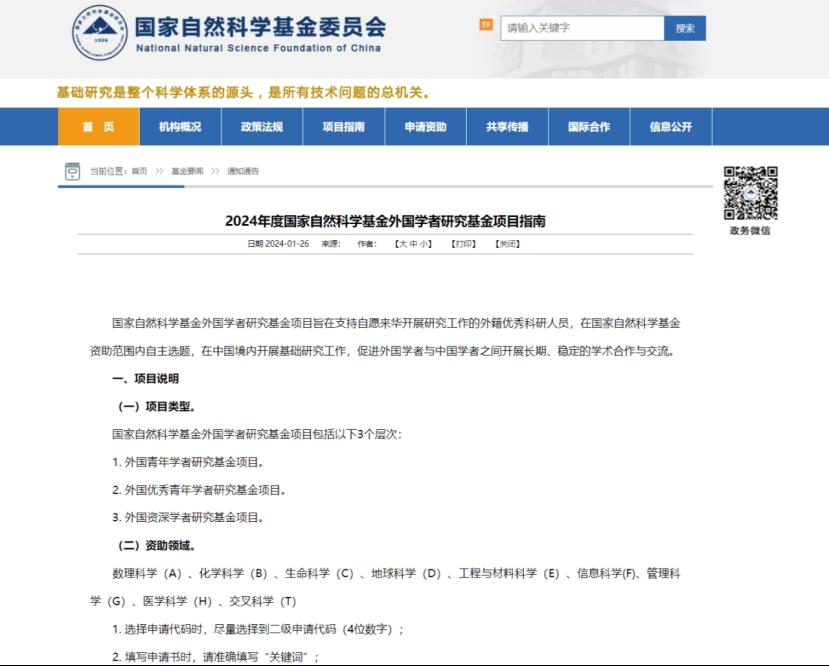The image size is (829, 666).
Task: Click the NSFC circular logo emblem
Action: pos(100,32)
